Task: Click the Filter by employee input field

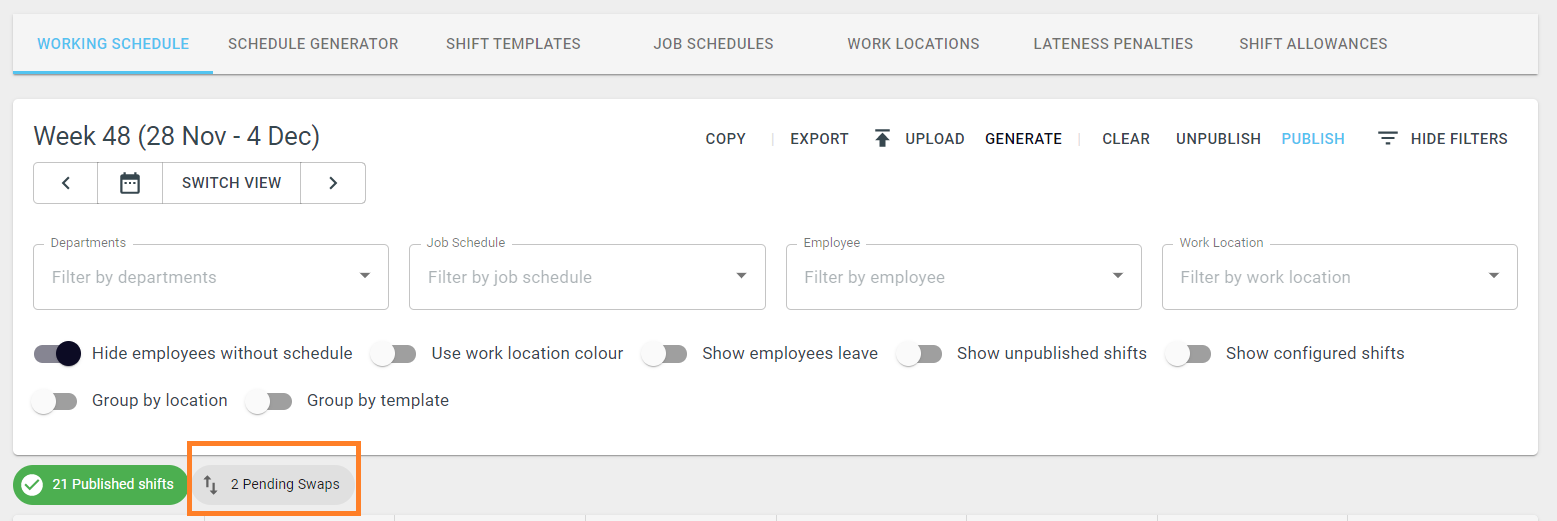Action: point(950,277)
